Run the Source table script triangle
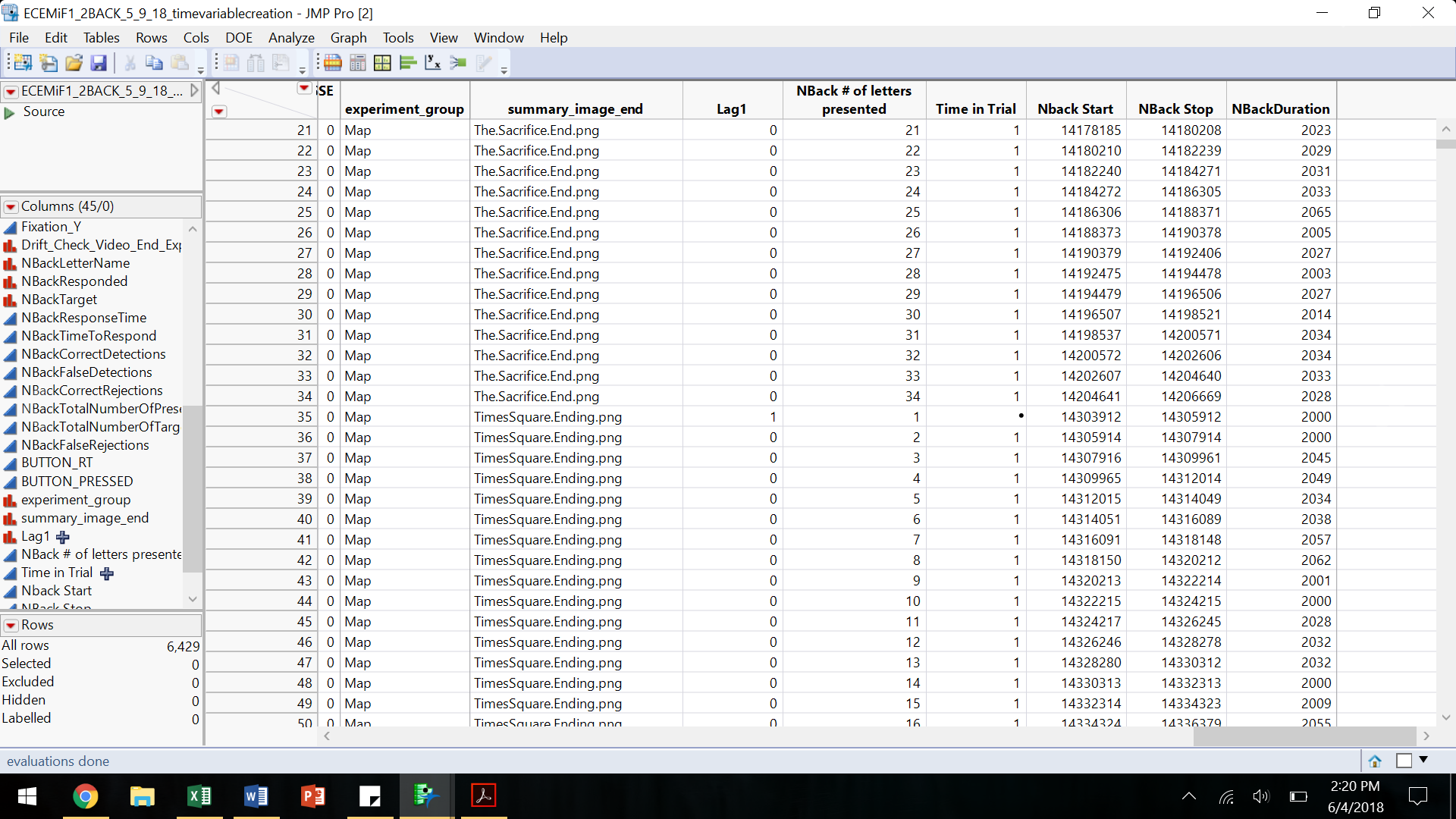 pyautogui.click(x=10, y=112)
